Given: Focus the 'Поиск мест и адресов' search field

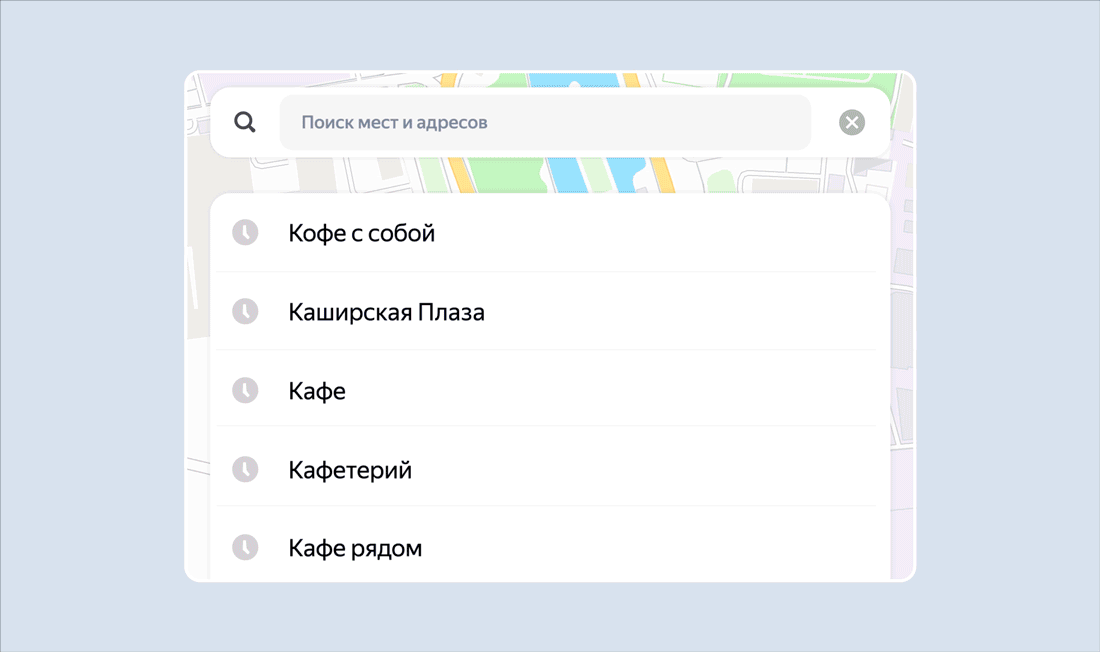Looking at the screenshot, I should 545,123.
